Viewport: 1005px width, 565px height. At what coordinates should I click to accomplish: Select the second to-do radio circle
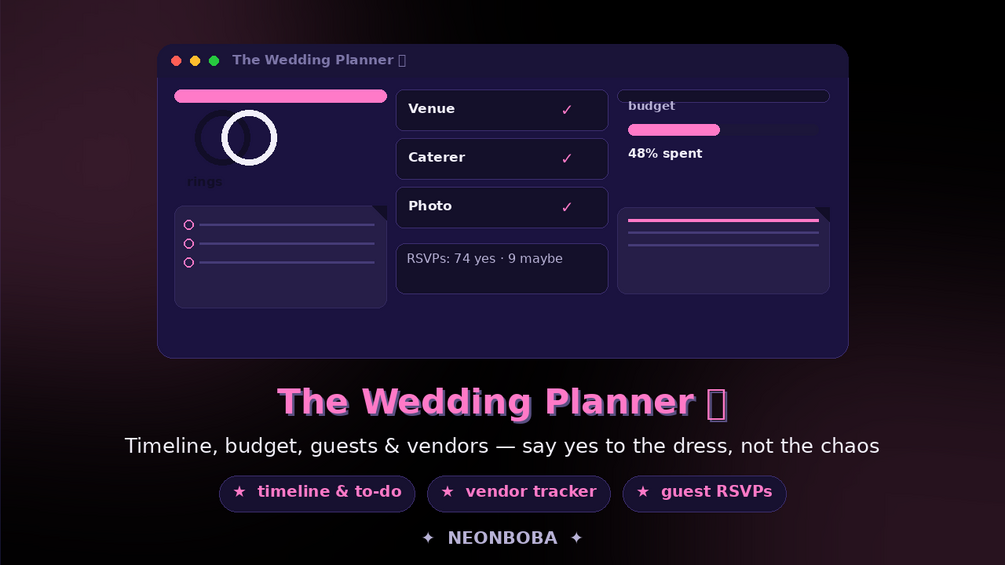pos(188,243)
